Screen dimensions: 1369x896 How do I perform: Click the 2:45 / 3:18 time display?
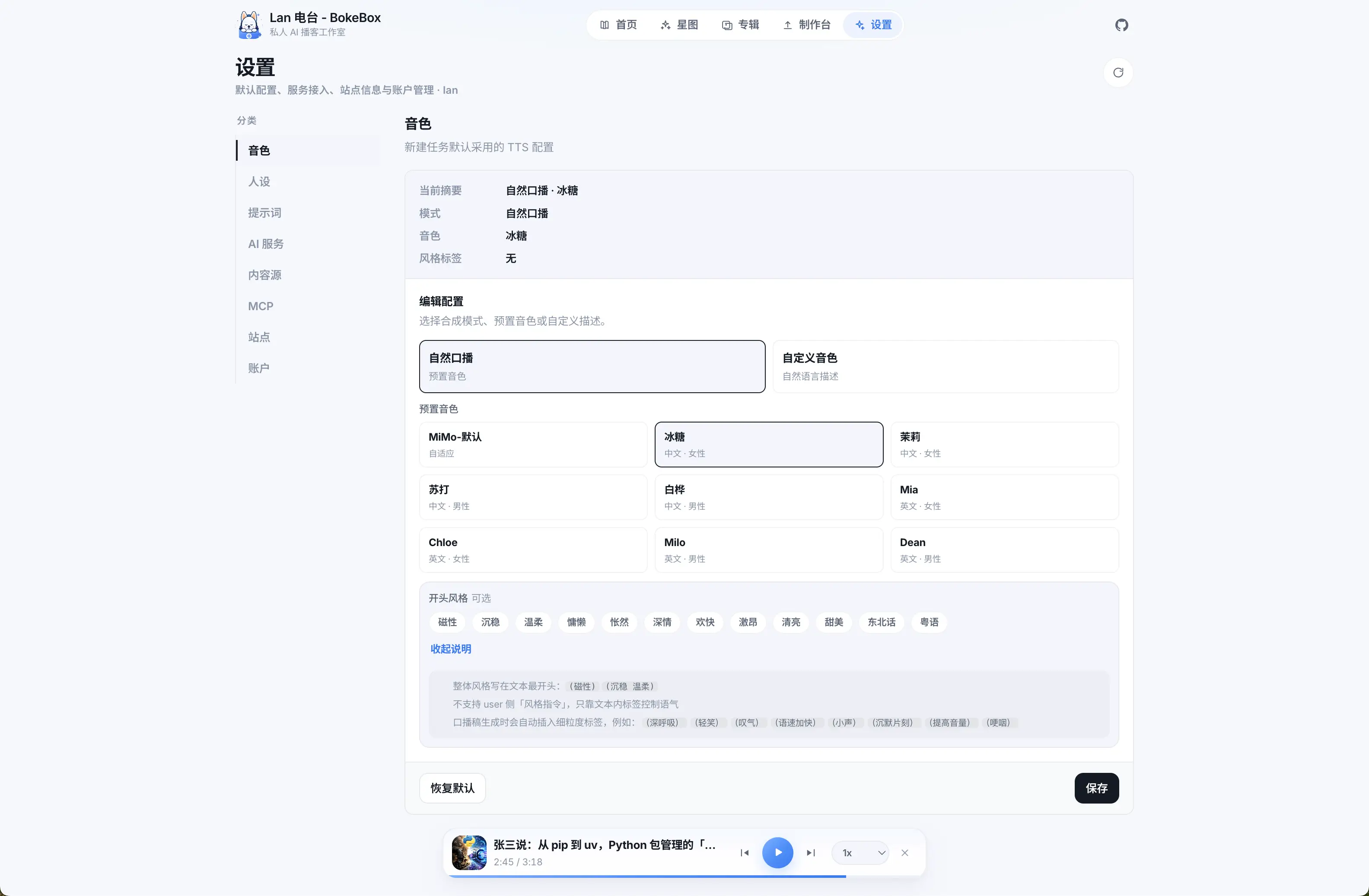[518, 861]
